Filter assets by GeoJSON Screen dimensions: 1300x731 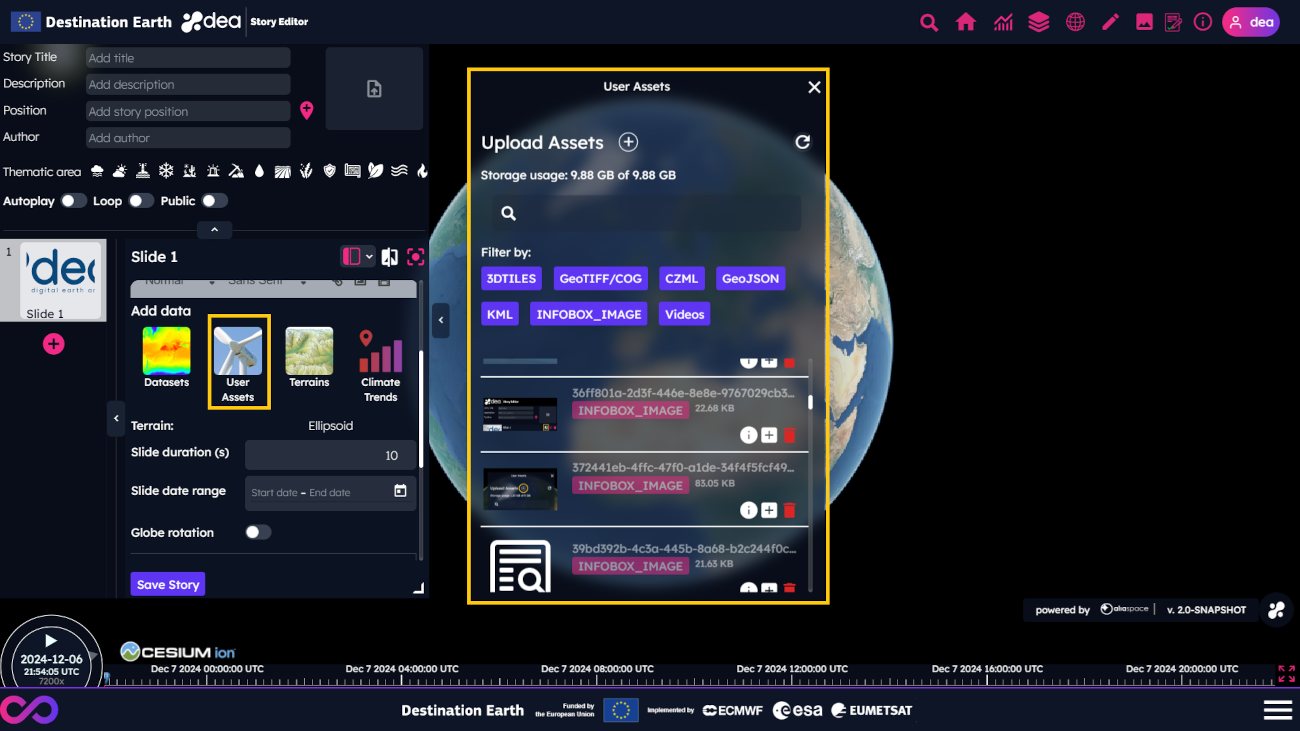tap(750, 279)
